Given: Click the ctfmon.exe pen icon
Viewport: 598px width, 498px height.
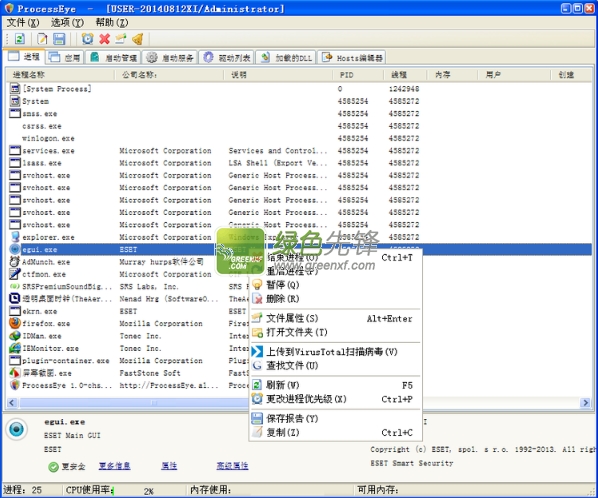Looking at the screenshot, I should [x=15, y=274].
